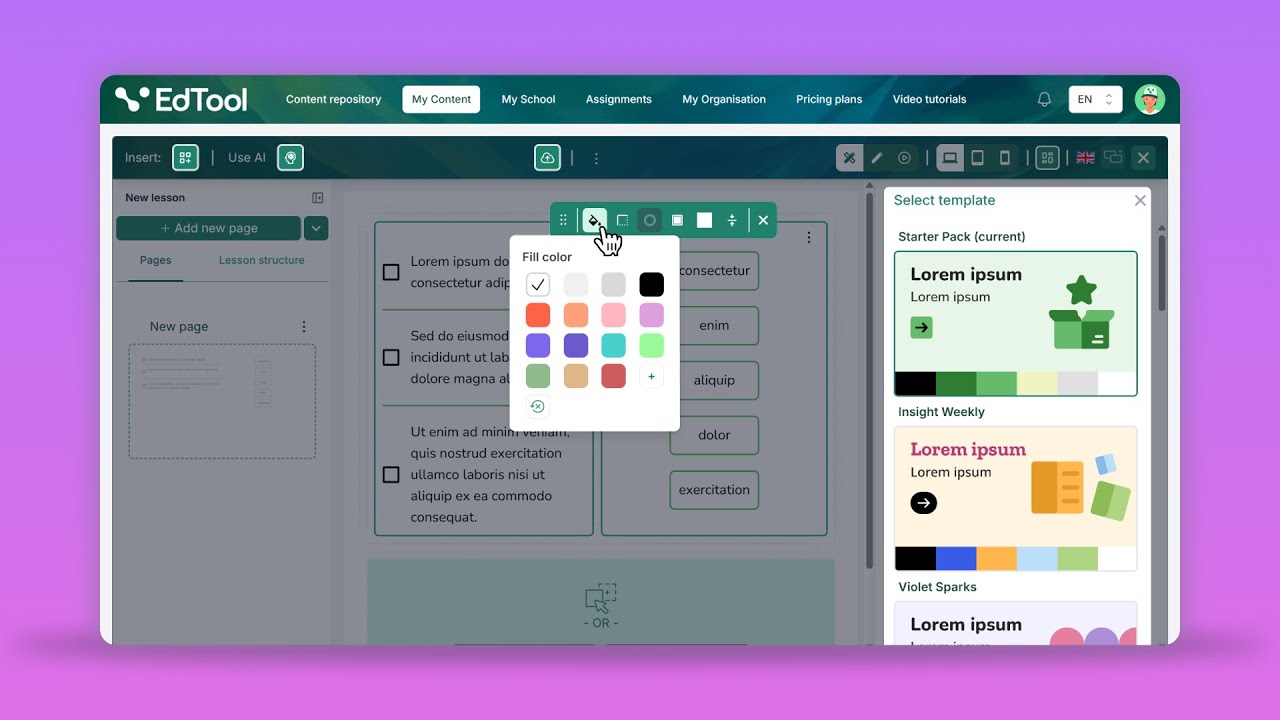Select desktop laptop view

[x=950, y=157]
